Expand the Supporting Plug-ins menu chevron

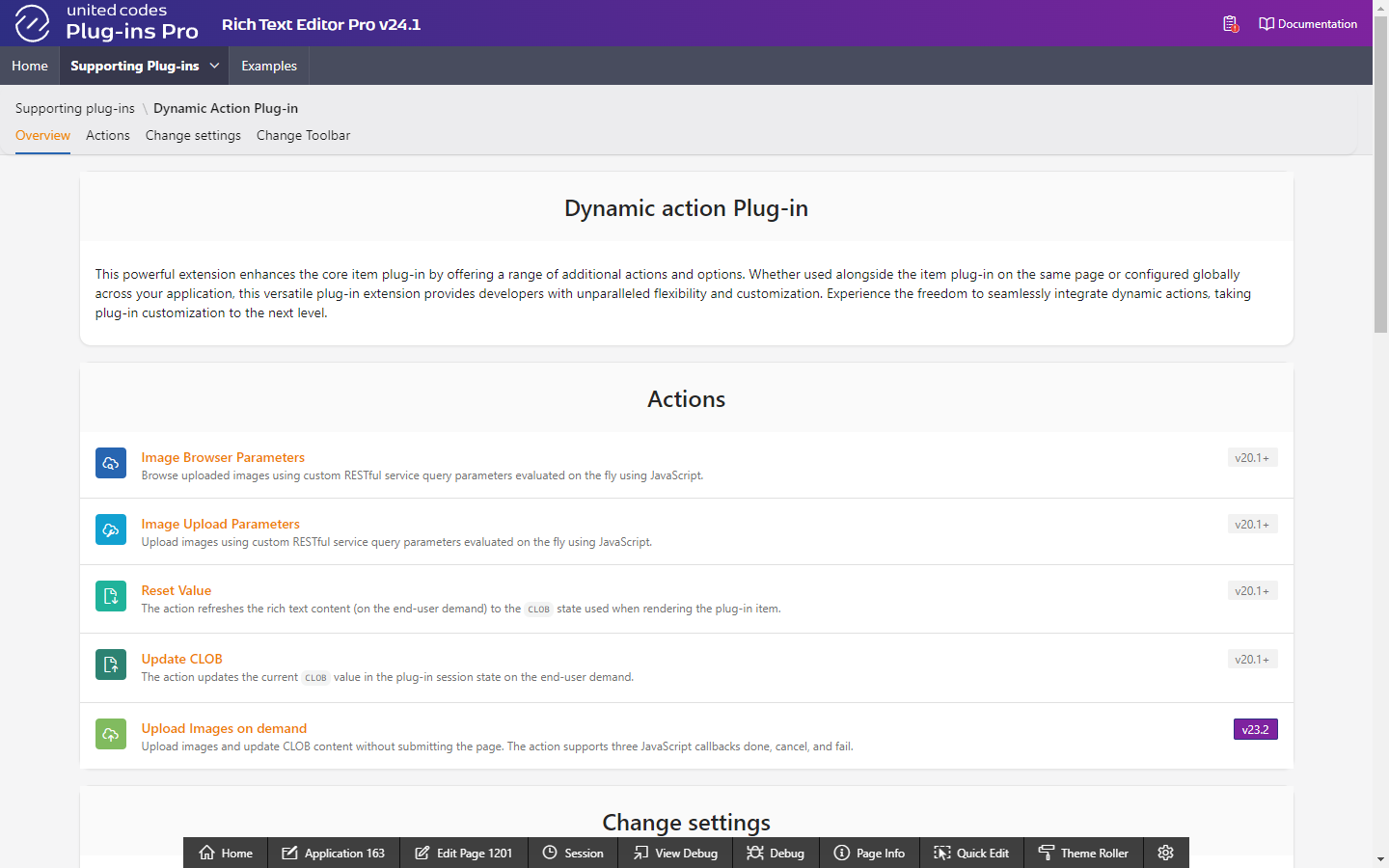coord(214,66)
